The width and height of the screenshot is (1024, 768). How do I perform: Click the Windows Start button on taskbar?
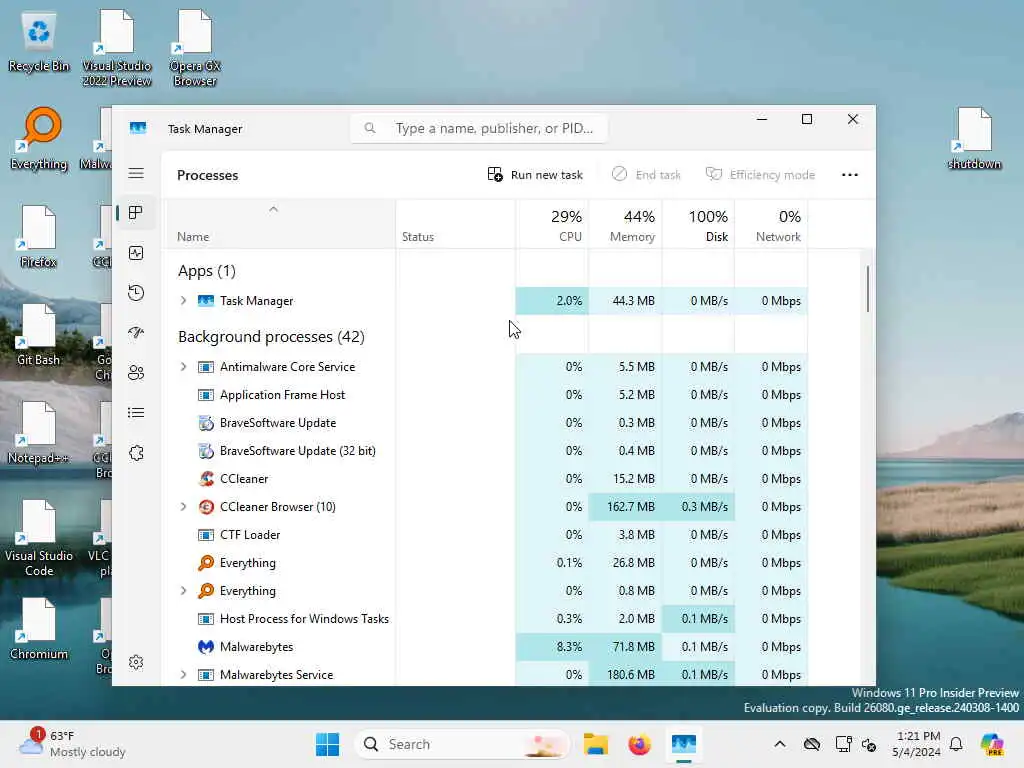point(327,744)
